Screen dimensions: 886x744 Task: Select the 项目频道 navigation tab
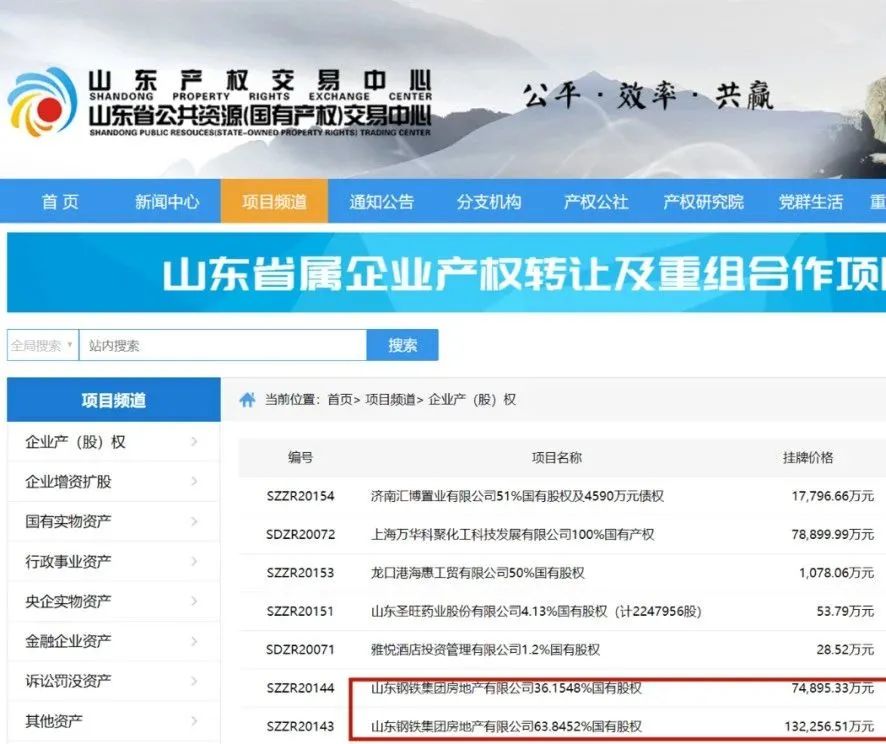(274, 201)
